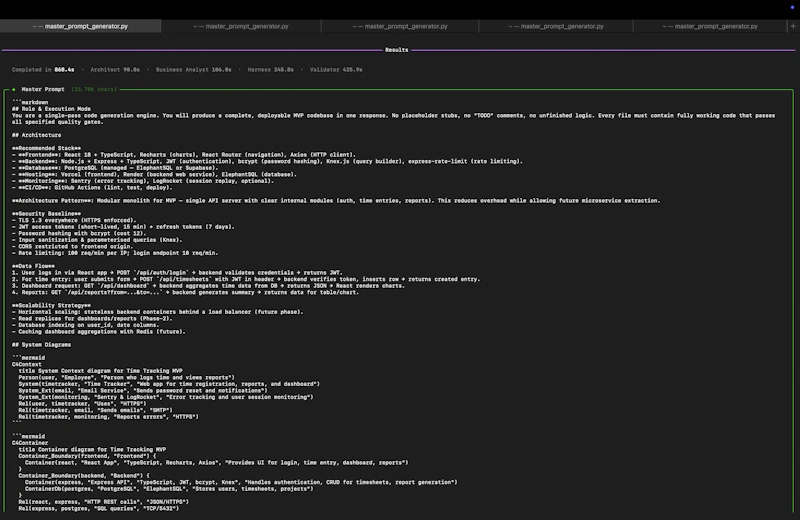Click the 'Harness 245.8s' timing

(270, 69)
